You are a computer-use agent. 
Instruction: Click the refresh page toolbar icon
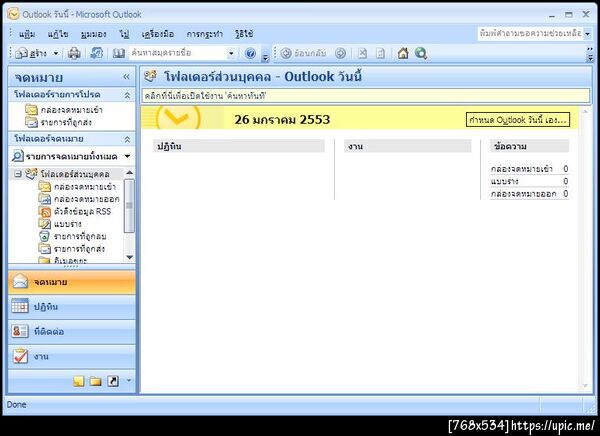(380, 53)
